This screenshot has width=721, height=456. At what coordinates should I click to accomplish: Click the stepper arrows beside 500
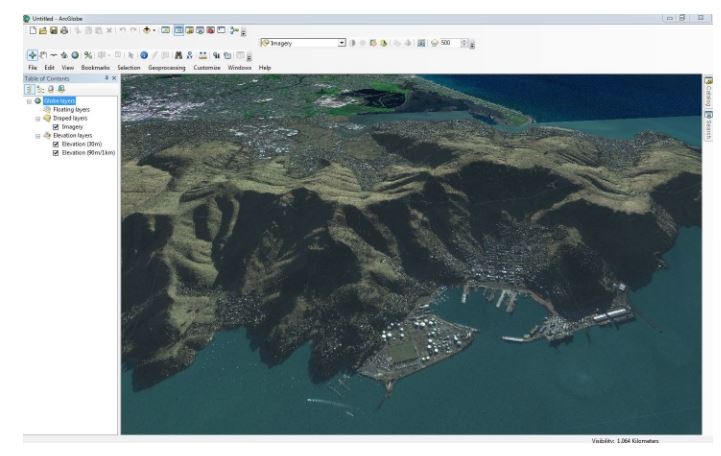tap(464, 43)
